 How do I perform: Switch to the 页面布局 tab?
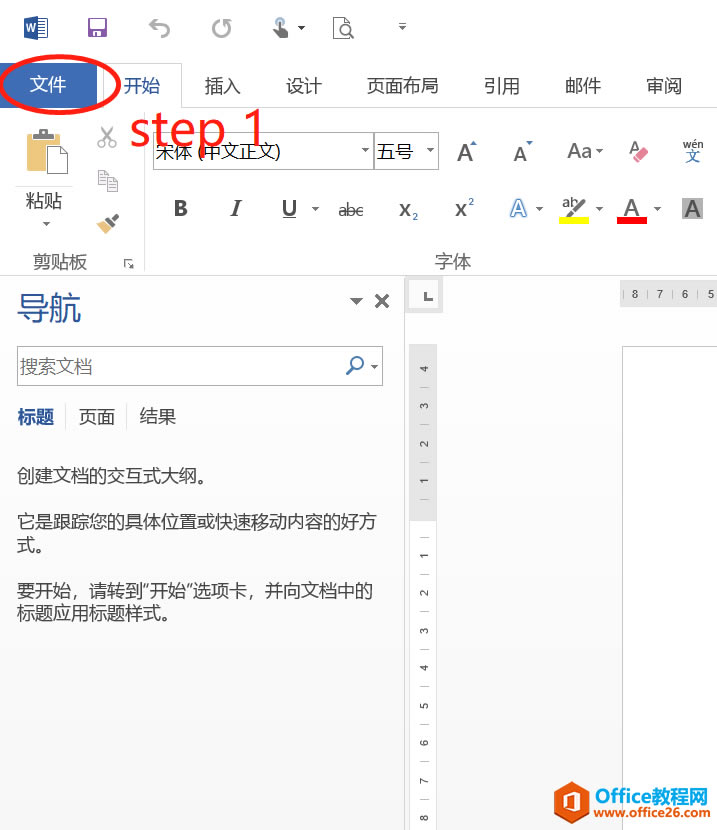(x=403, y=86)
